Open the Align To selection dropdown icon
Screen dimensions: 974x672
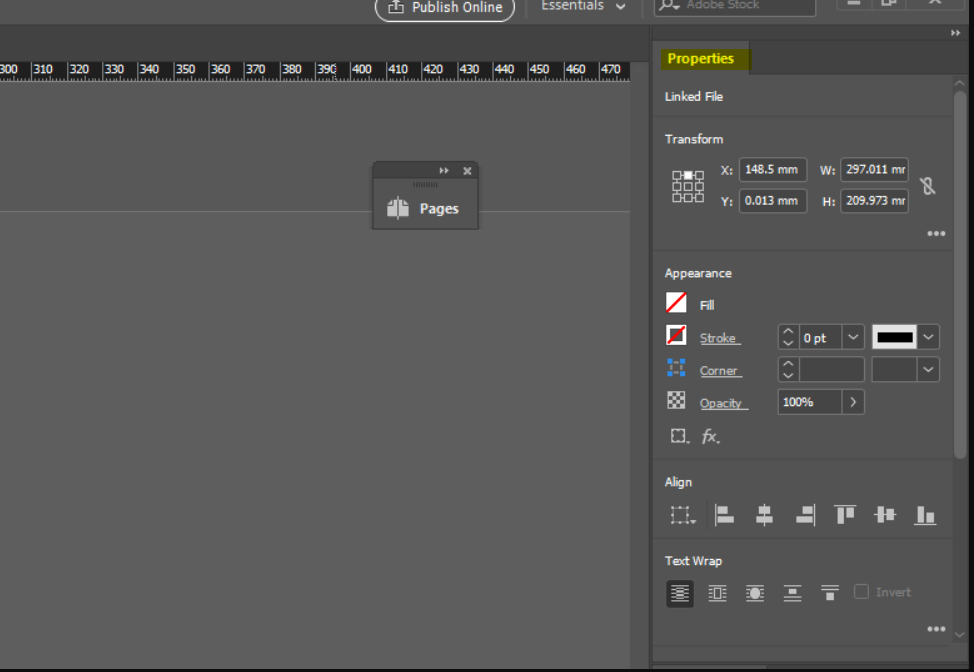[x=683, y=515]
